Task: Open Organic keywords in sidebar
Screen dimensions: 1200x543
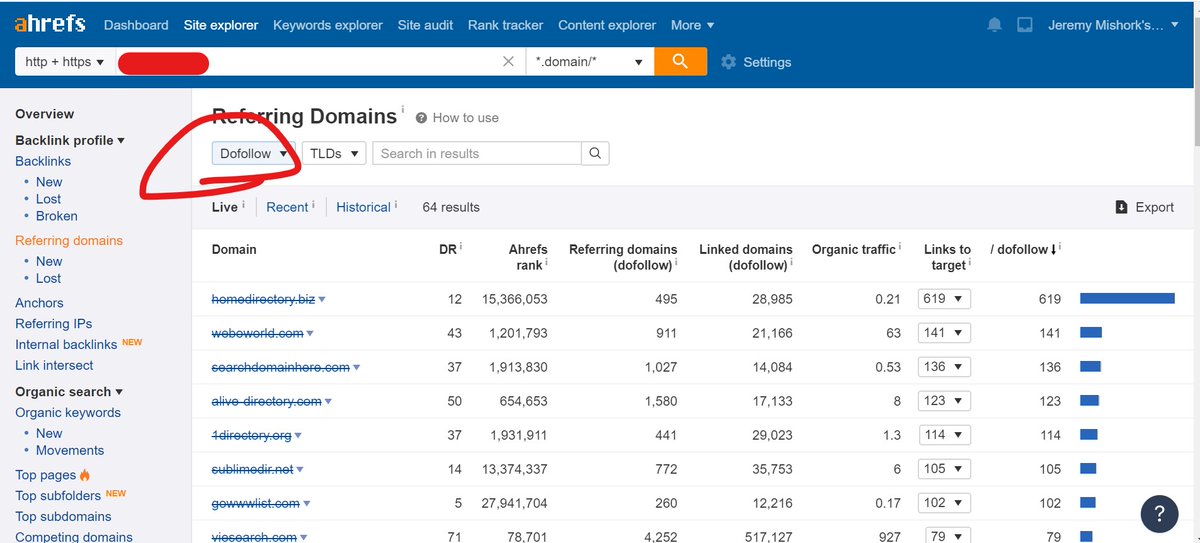Action: point(68,413)
